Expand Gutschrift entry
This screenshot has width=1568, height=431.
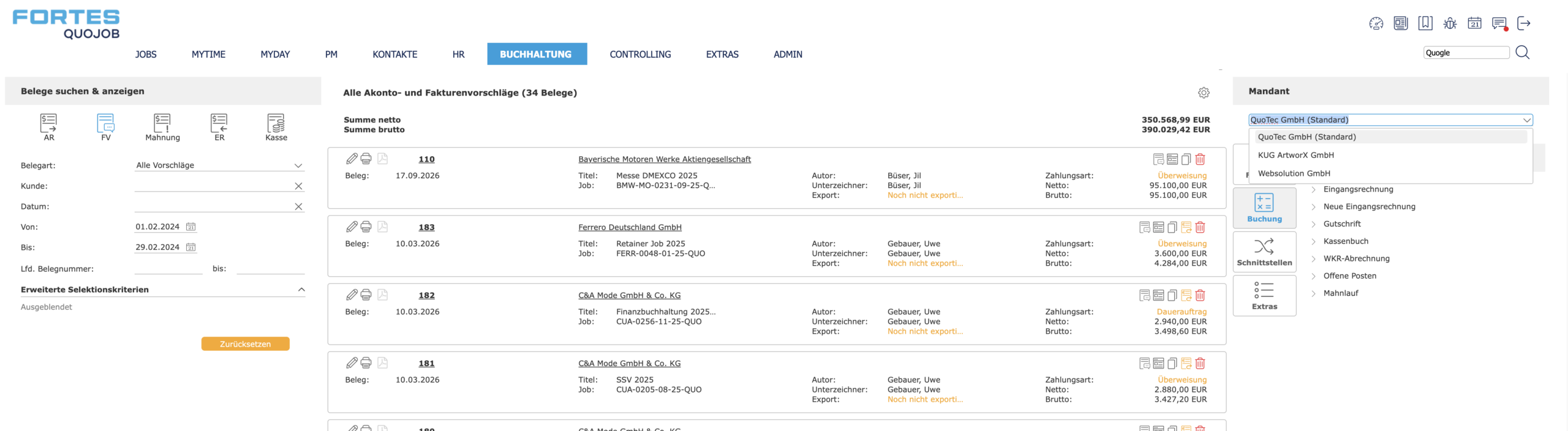[1313, 224]
